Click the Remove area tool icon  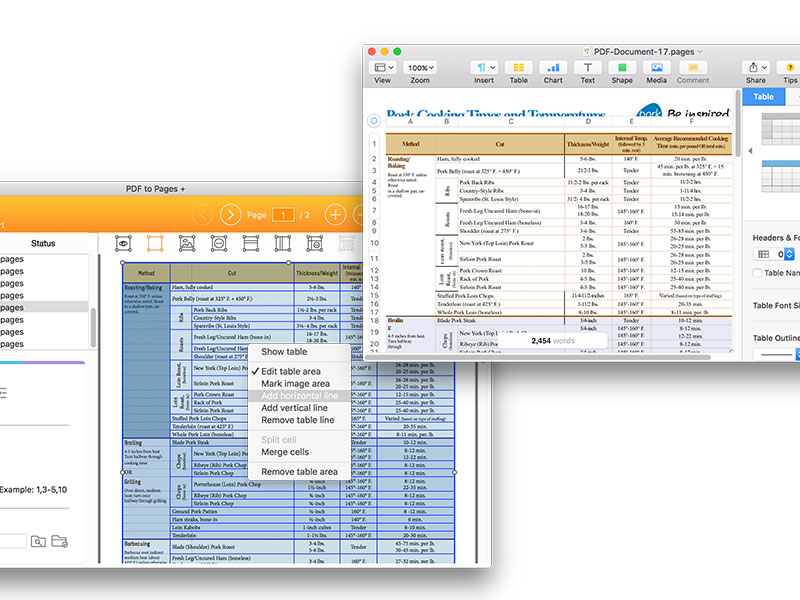[219, 243]
